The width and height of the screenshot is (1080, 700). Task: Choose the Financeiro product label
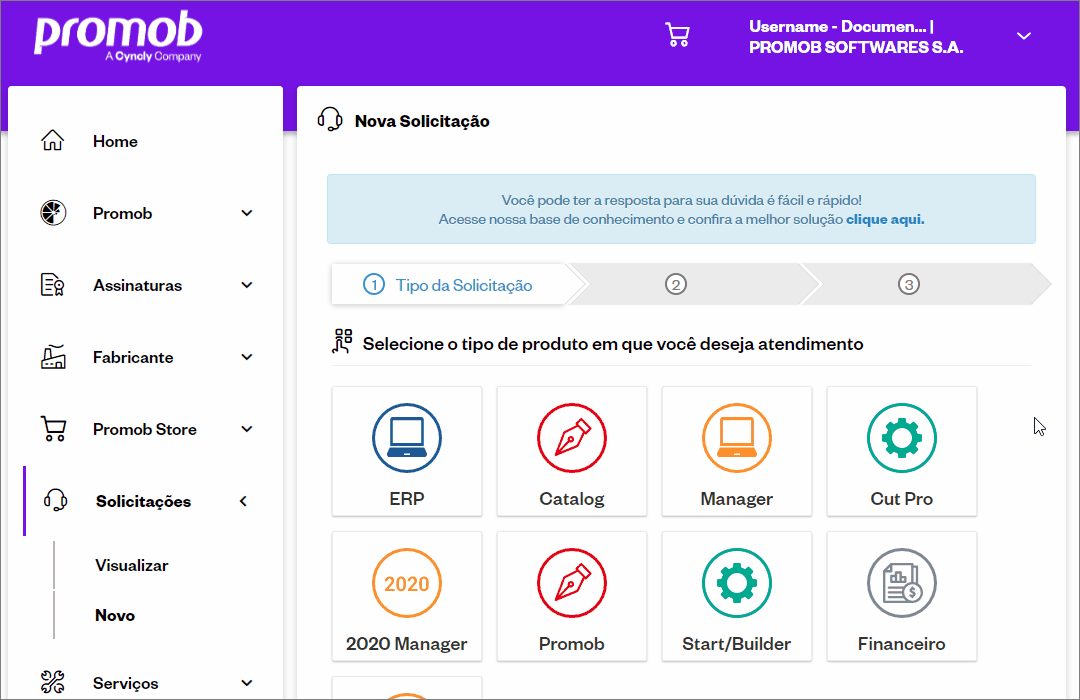(x=902, y=644)
